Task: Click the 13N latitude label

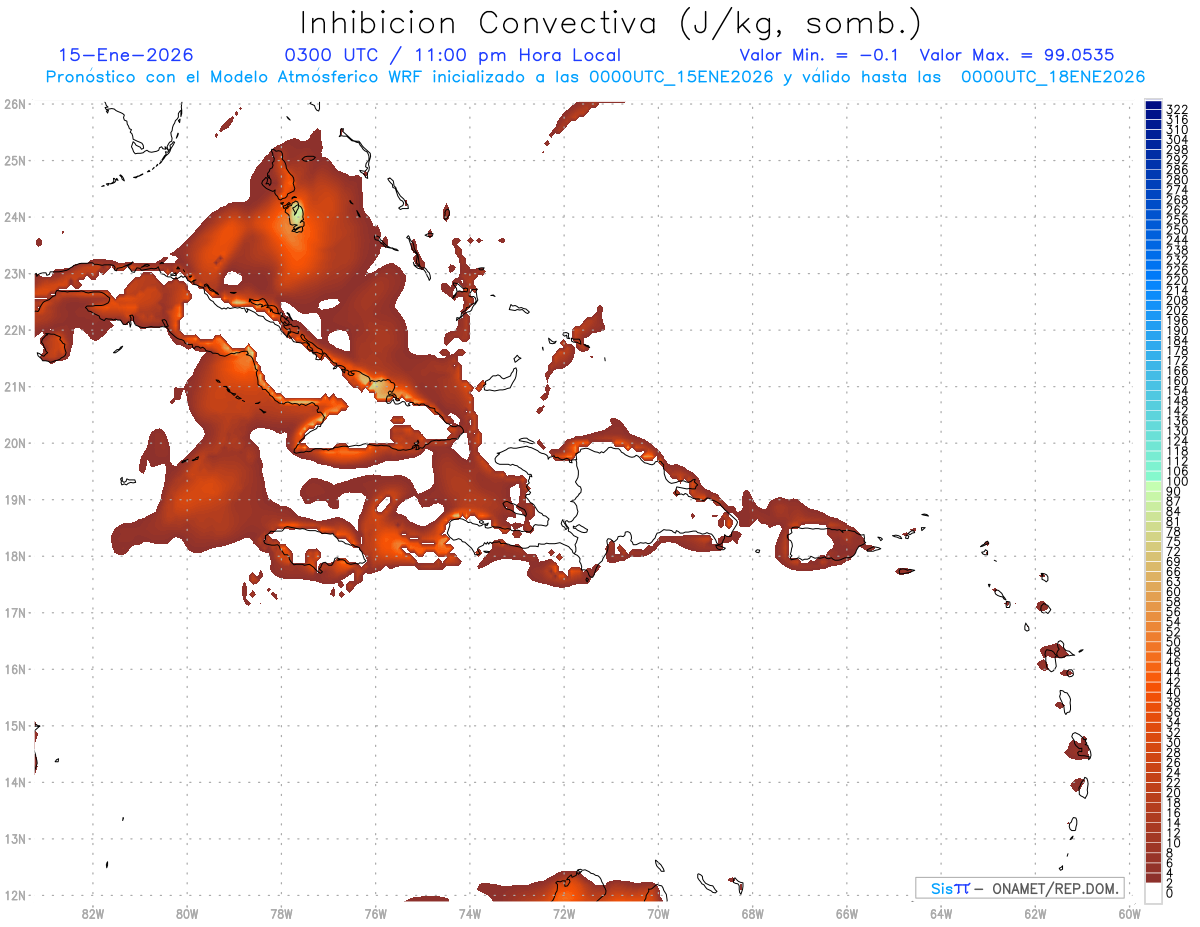Action: 14,839
